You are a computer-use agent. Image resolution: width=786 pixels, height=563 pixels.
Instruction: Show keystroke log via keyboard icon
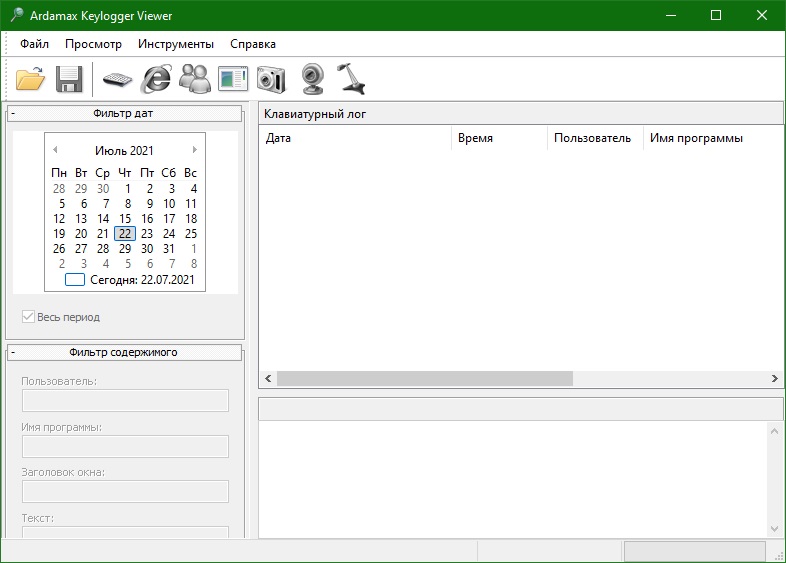[x=117, y=79]
